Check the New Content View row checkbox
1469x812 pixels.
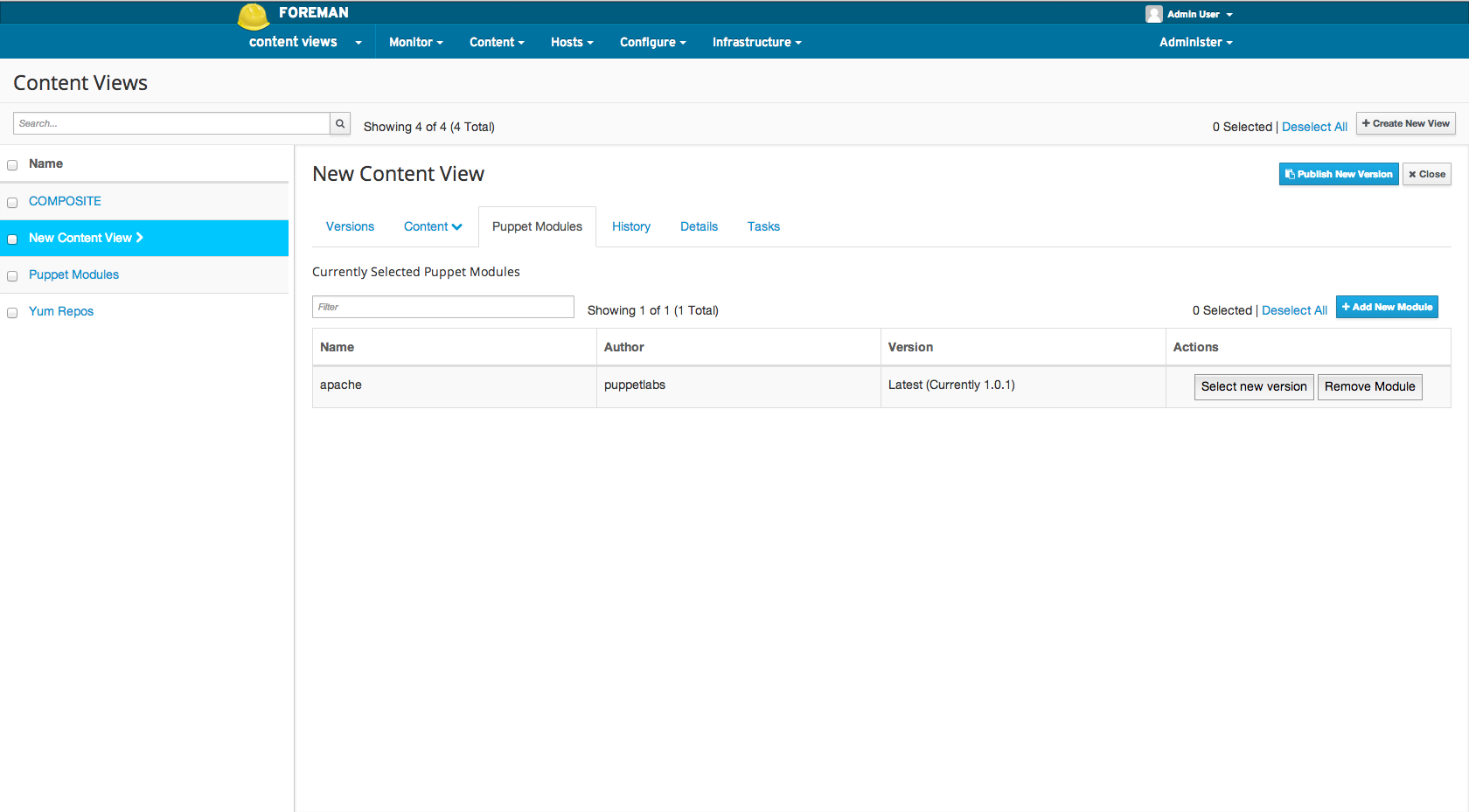[x=12, y=239]
